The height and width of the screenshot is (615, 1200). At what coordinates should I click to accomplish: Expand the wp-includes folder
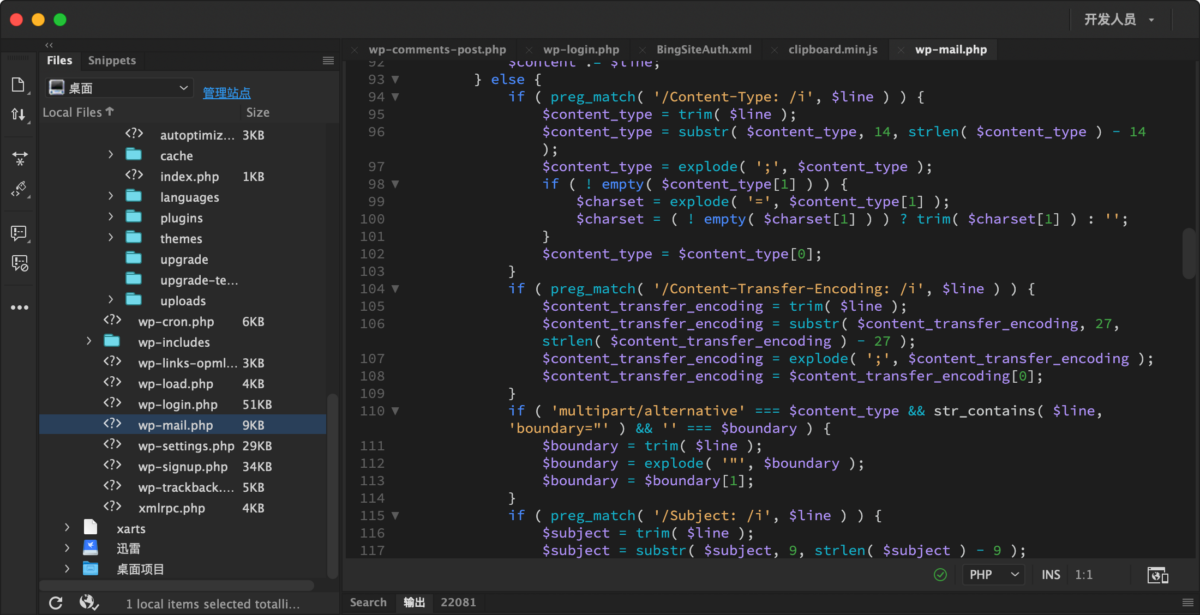(x=89, y=342)
